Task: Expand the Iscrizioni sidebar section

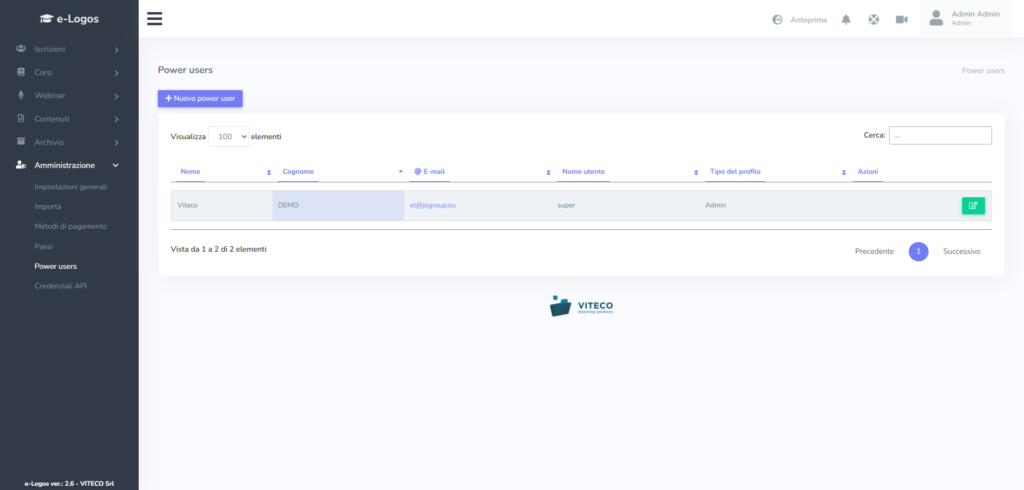Action: [x=68, y=49]
